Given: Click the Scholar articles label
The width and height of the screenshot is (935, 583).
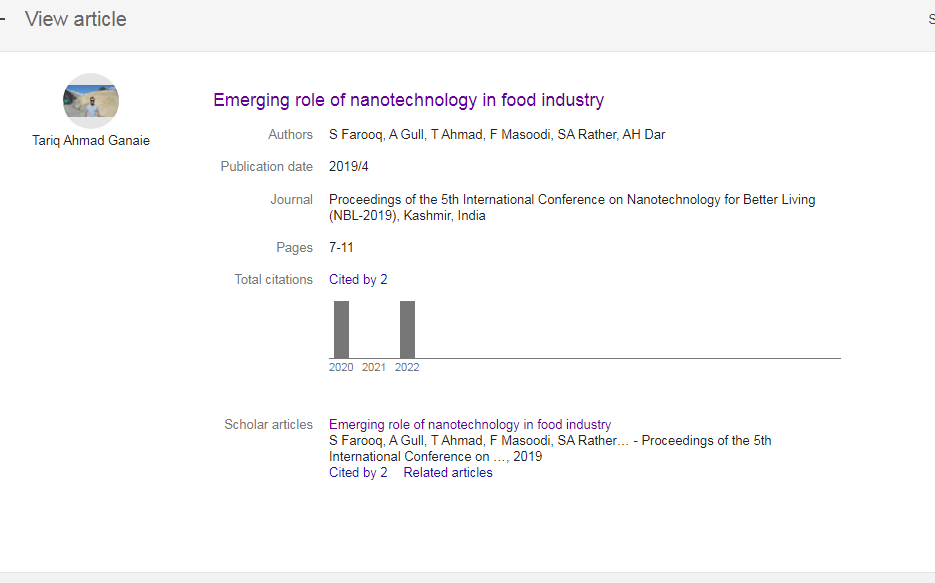Looking at the screenshot, I should tap(268, 425).
